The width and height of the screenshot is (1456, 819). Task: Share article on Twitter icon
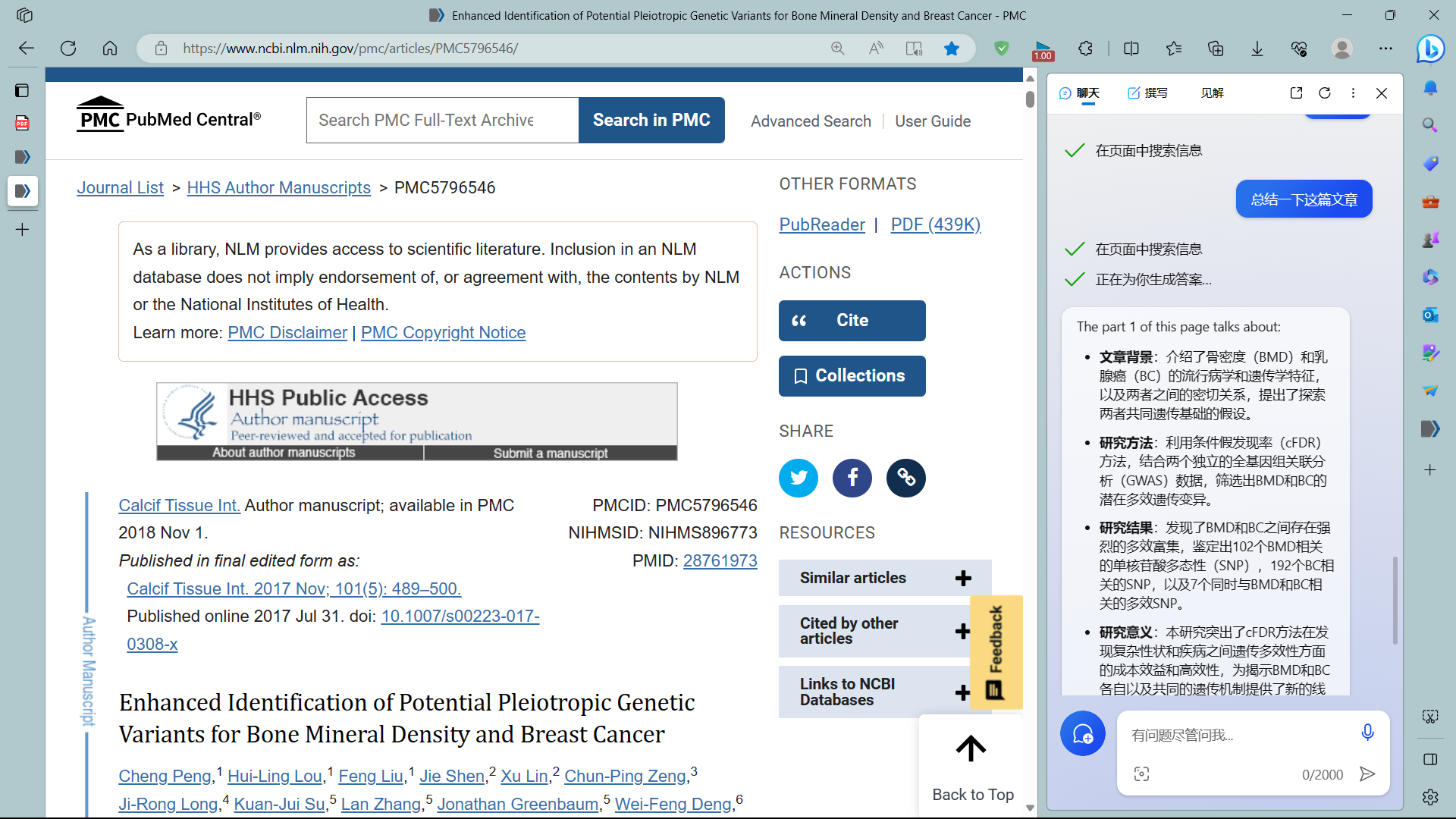(x=799, y=478)
